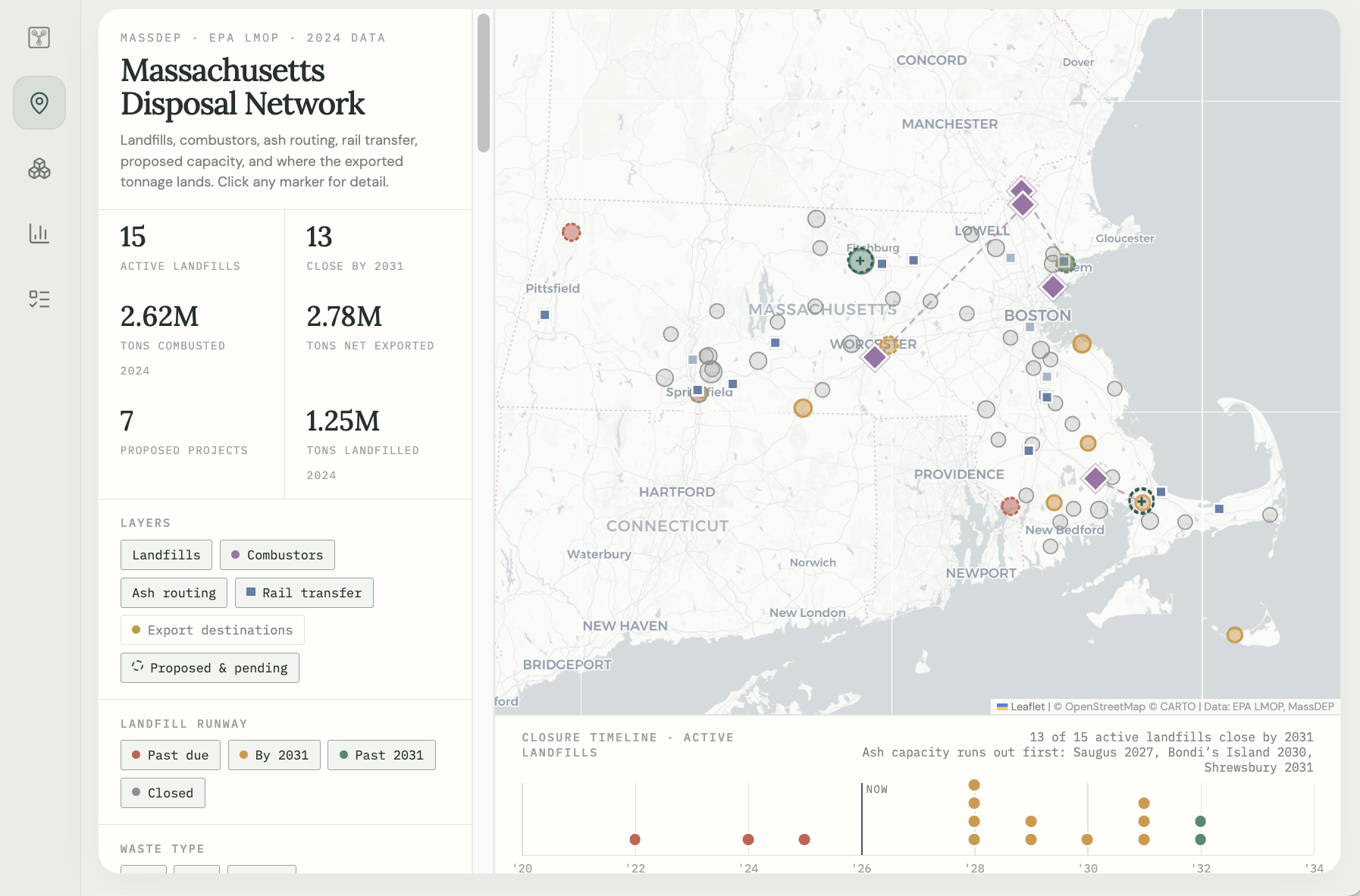Filter landfills by Past due

pyautogui.click(x=171, y=755)
